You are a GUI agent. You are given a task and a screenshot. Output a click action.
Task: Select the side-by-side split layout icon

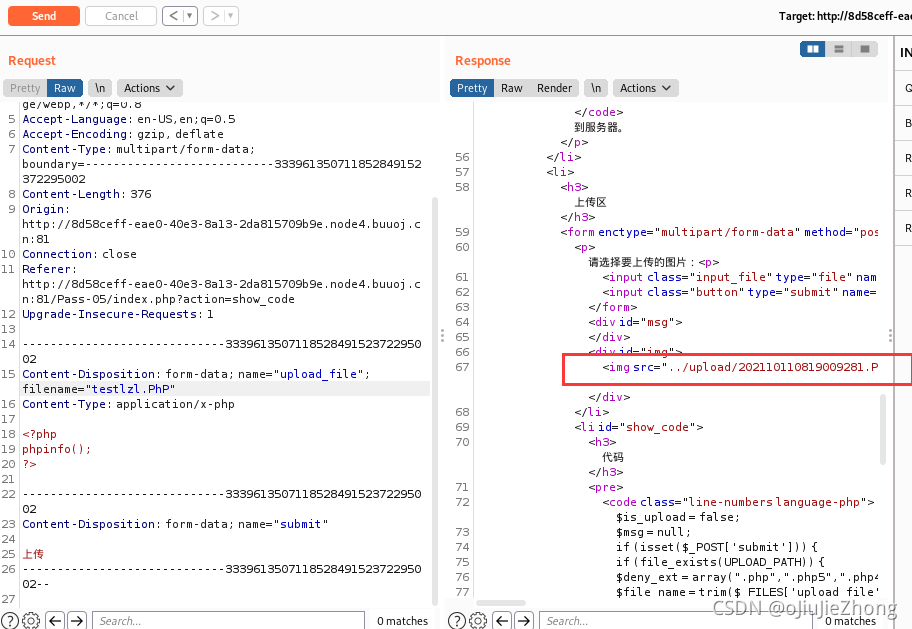pyautogui.click(x=813, y=49)
